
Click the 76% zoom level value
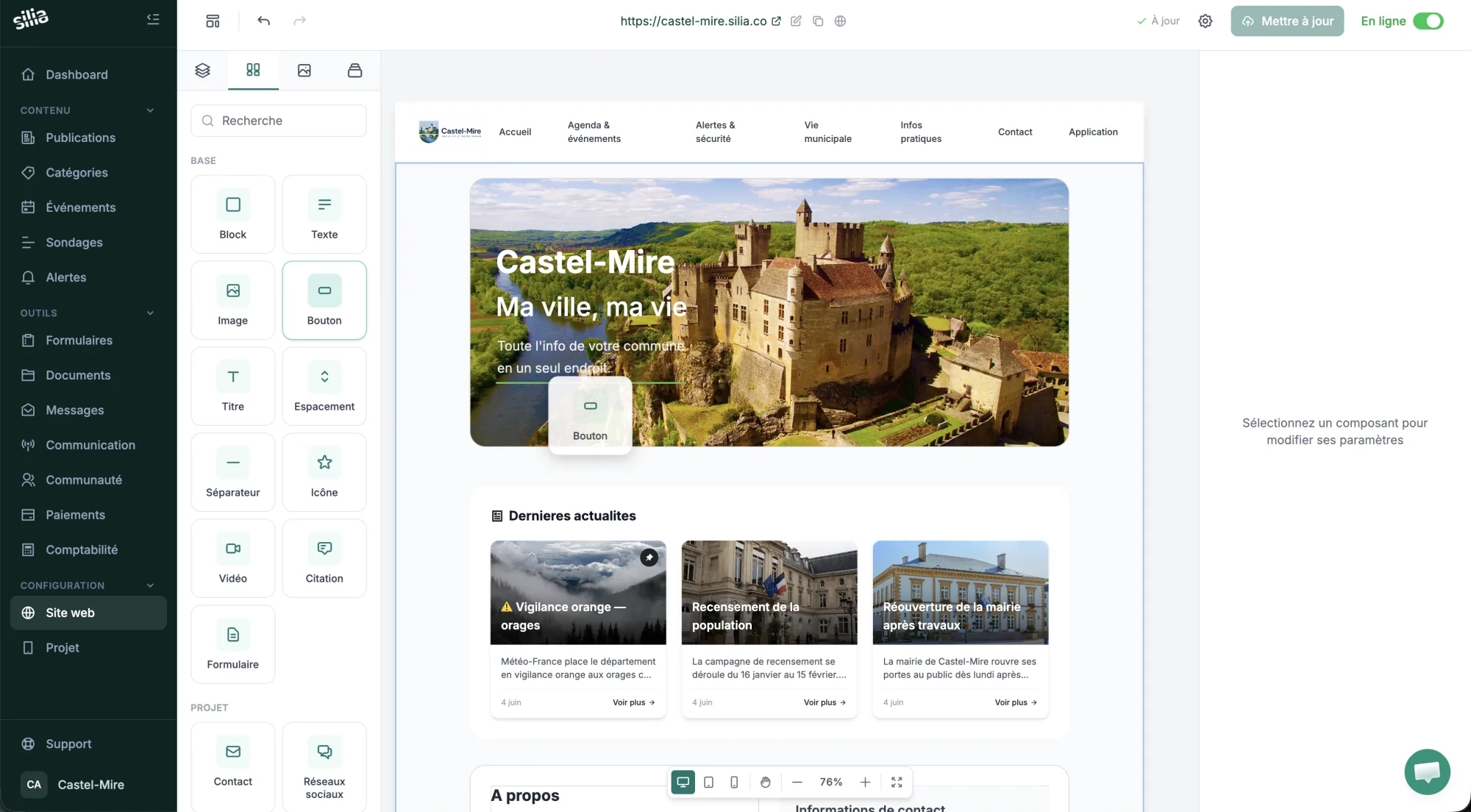click(831, 782)
